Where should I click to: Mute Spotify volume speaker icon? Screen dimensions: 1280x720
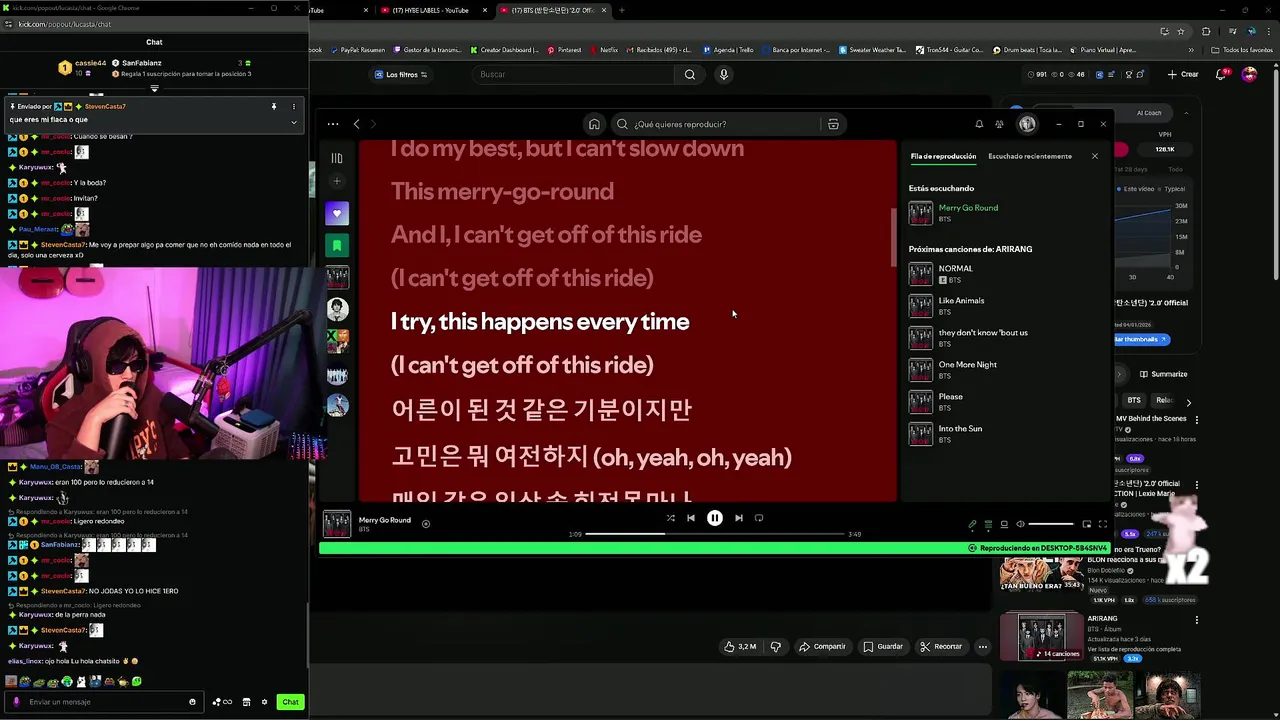(1020, 524)
